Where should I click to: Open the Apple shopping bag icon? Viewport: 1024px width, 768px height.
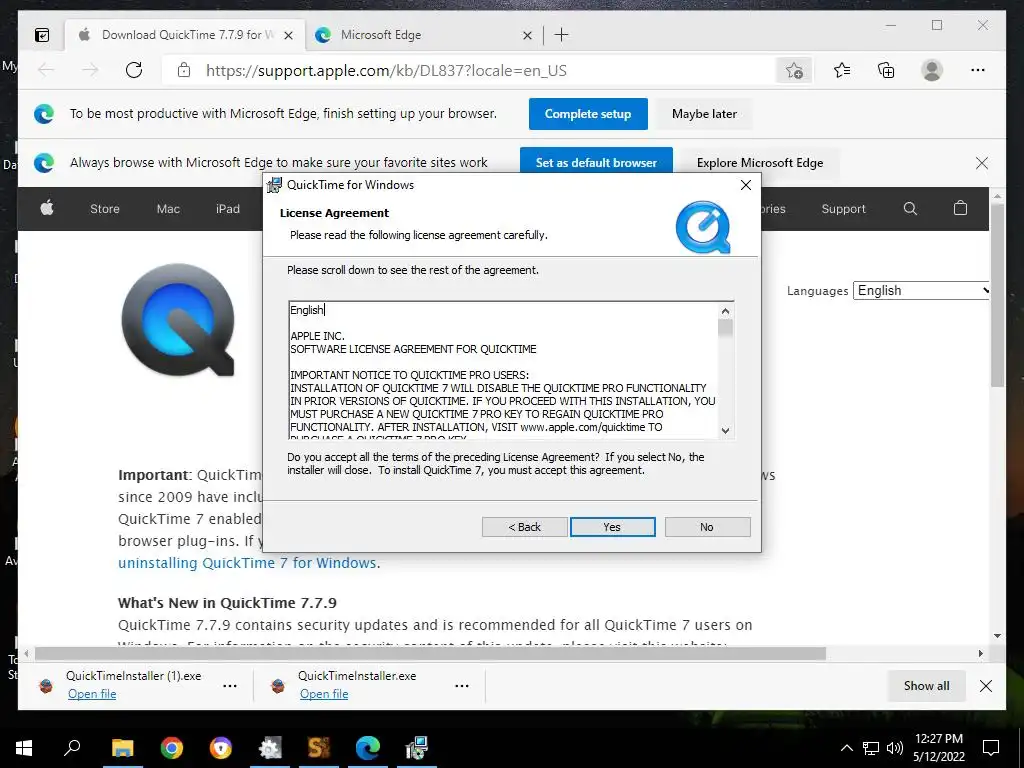tap(960, 208)
